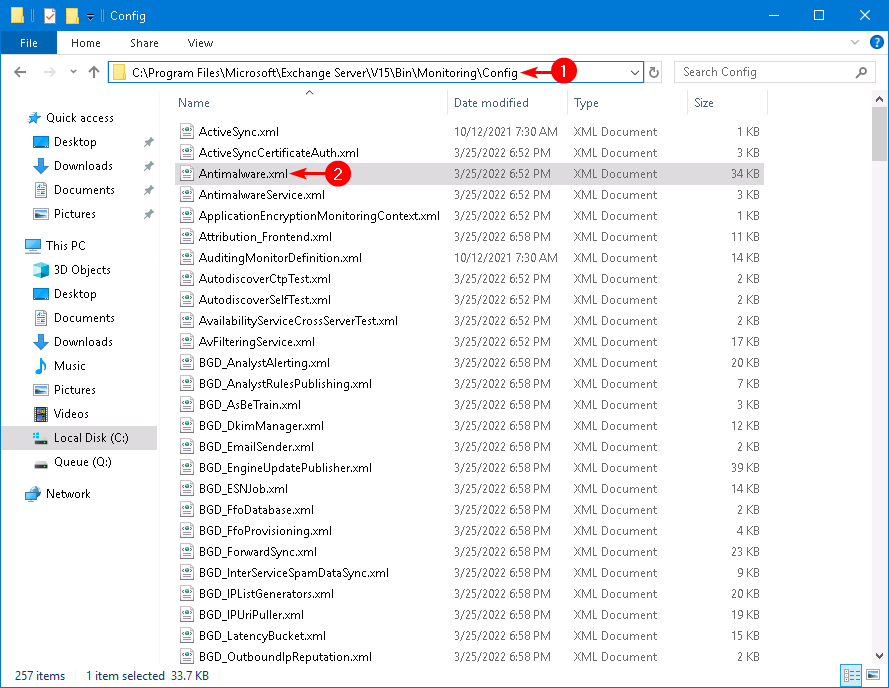
Task: Sort by Date modified column
Action: pyautogui.click(x=491, y=103)
